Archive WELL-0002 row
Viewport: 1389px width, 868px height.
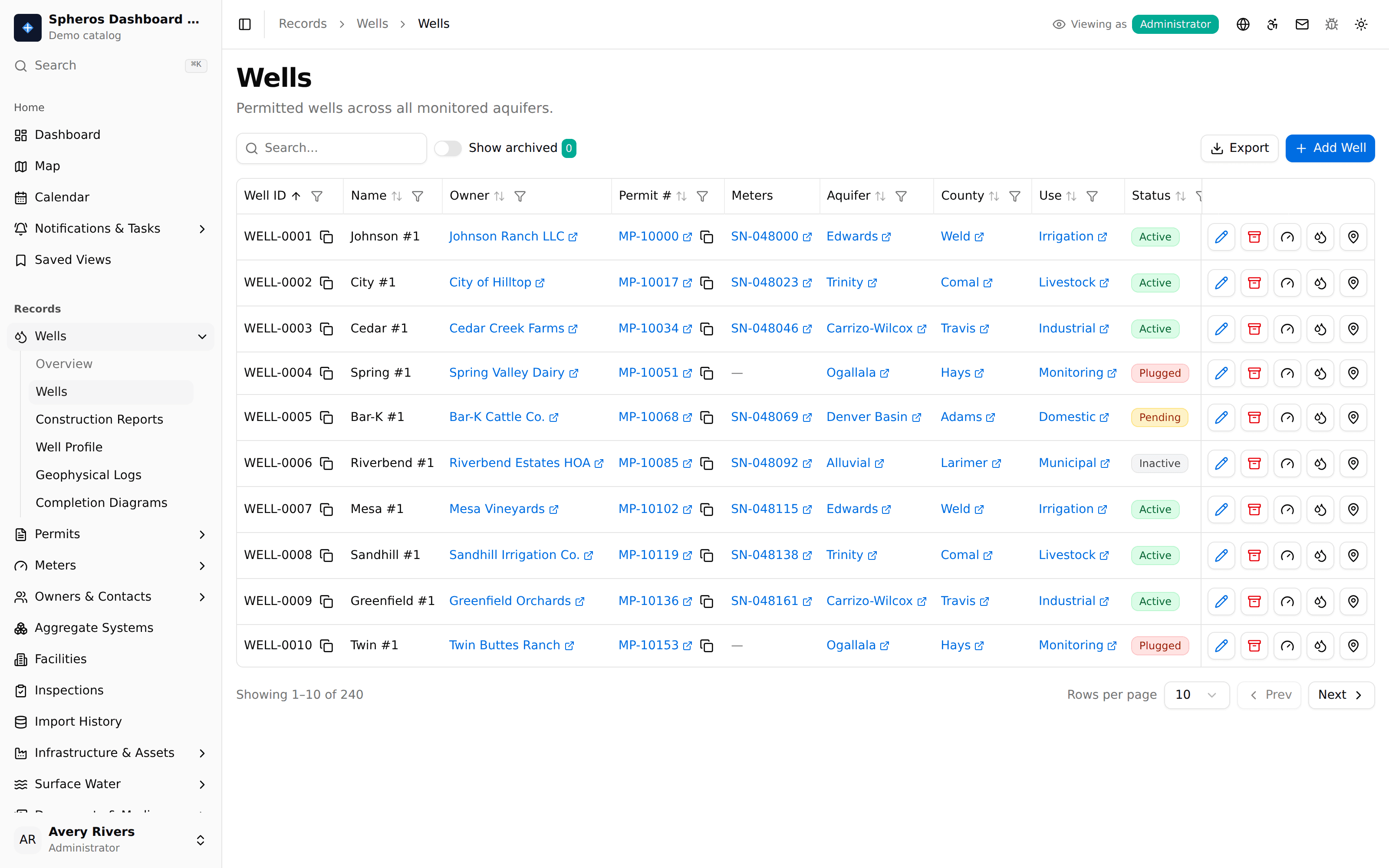point(1254,283)
